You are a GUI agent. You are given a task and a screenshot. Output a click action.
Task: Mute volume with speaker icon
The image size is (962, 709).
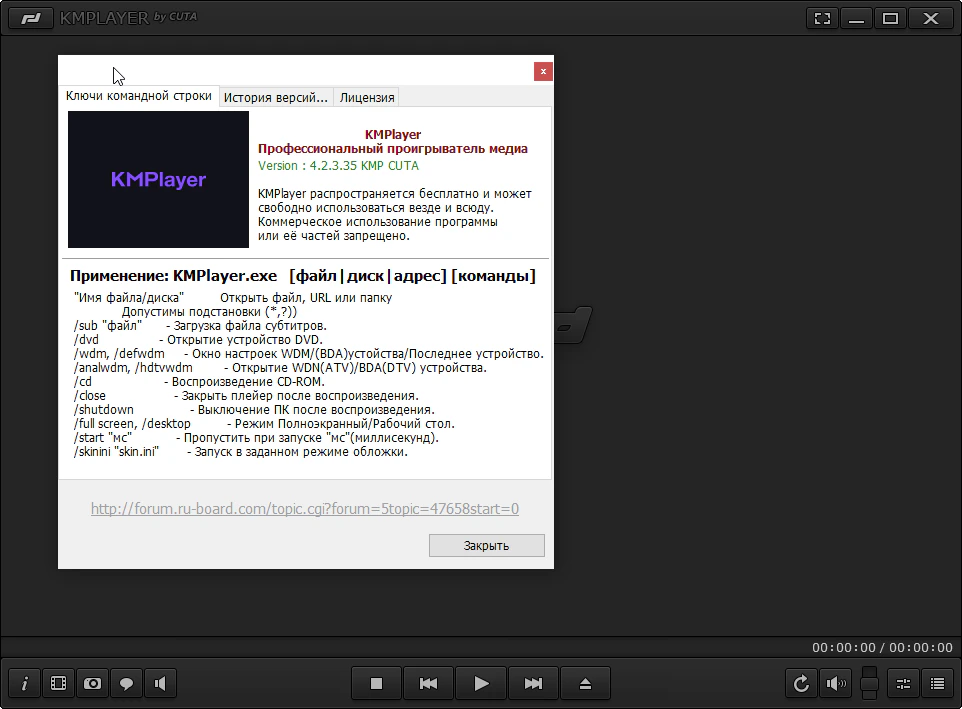[x=836, y=683]
